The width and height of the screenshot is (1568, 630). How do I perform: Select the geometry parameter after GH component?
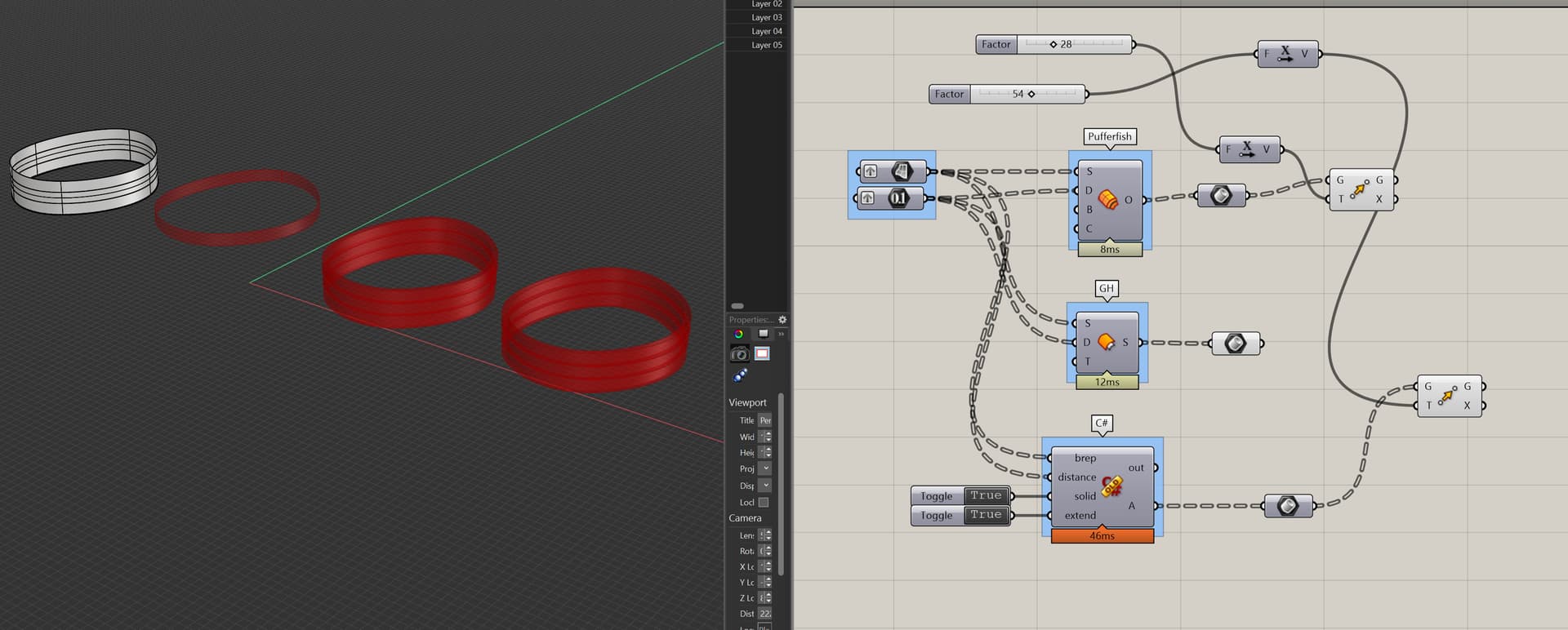point(1236,343)
